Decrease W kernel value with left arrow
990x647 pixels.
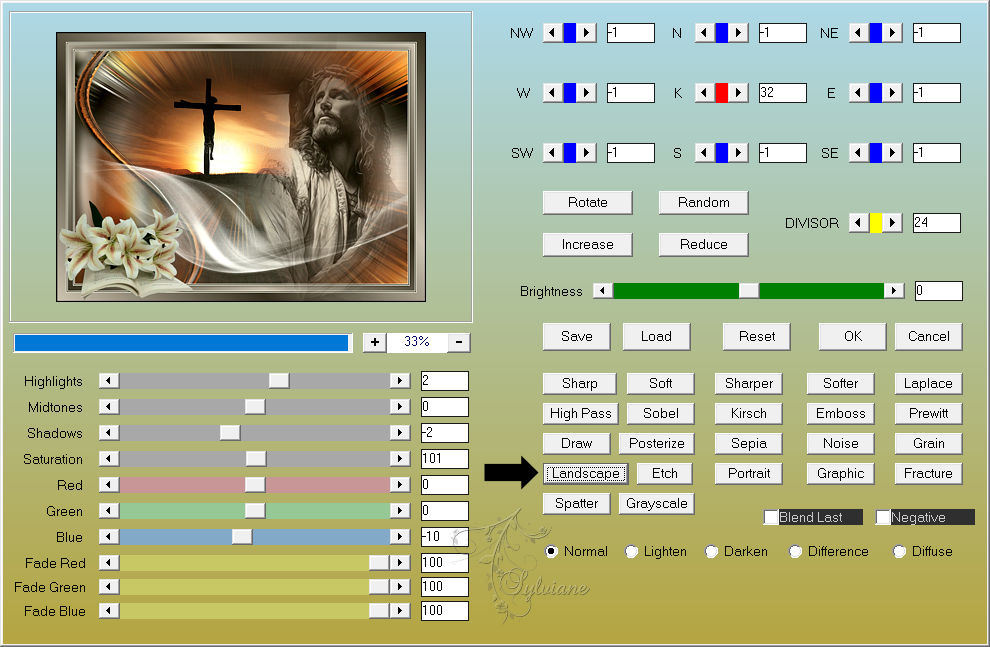pos(552,93)
